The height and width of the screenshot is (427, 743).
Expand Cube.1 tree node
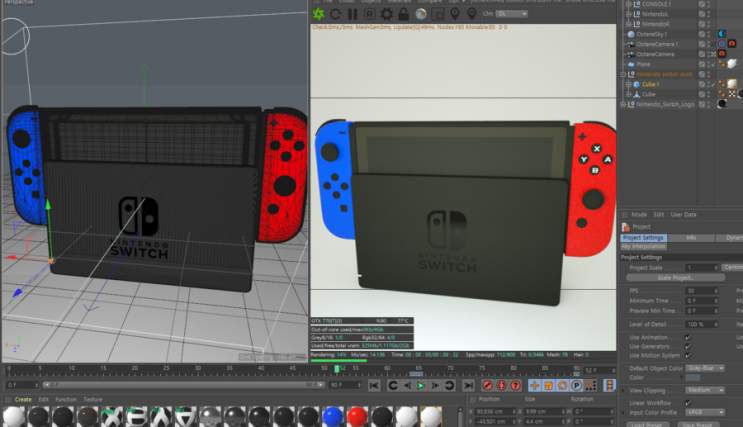(629, 84)
